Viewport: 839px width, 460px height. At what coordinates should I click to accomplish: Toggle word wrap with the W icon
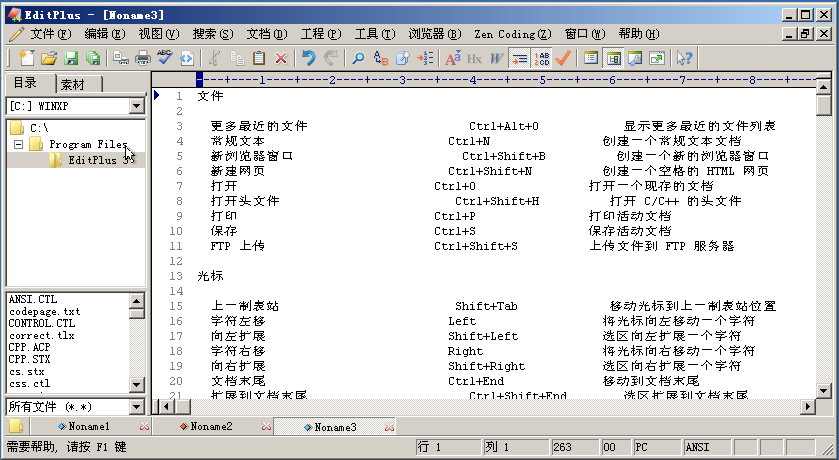tap(497, 58)
